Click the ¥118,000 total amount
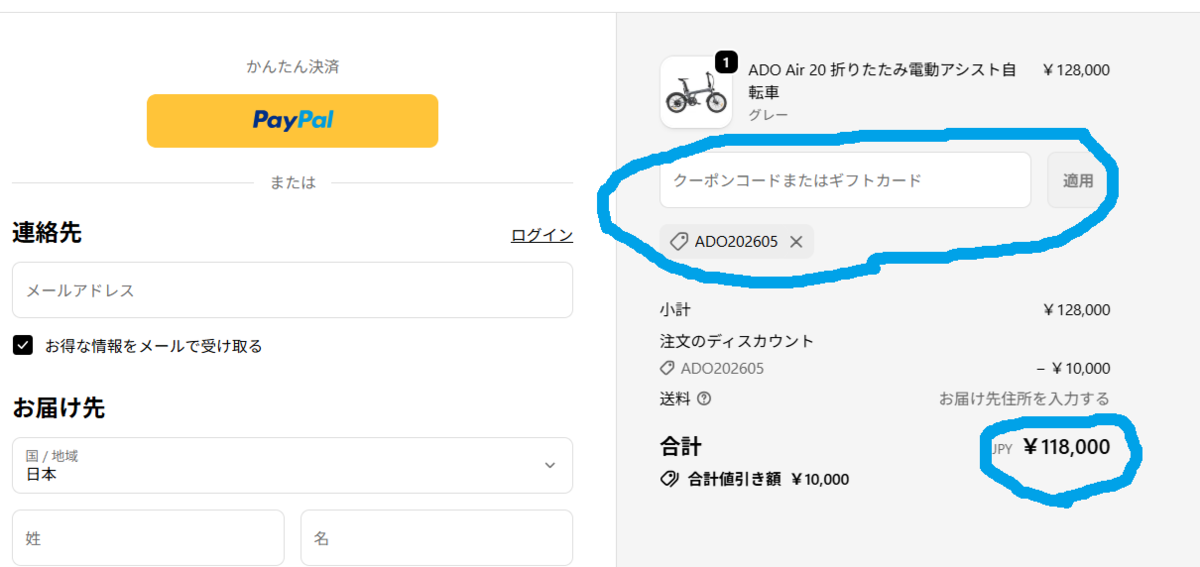 click(1066, 447)
